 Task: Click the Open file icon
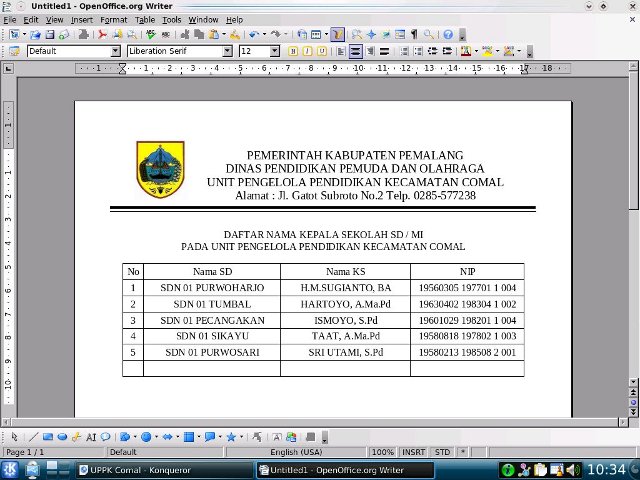point(35,35)
